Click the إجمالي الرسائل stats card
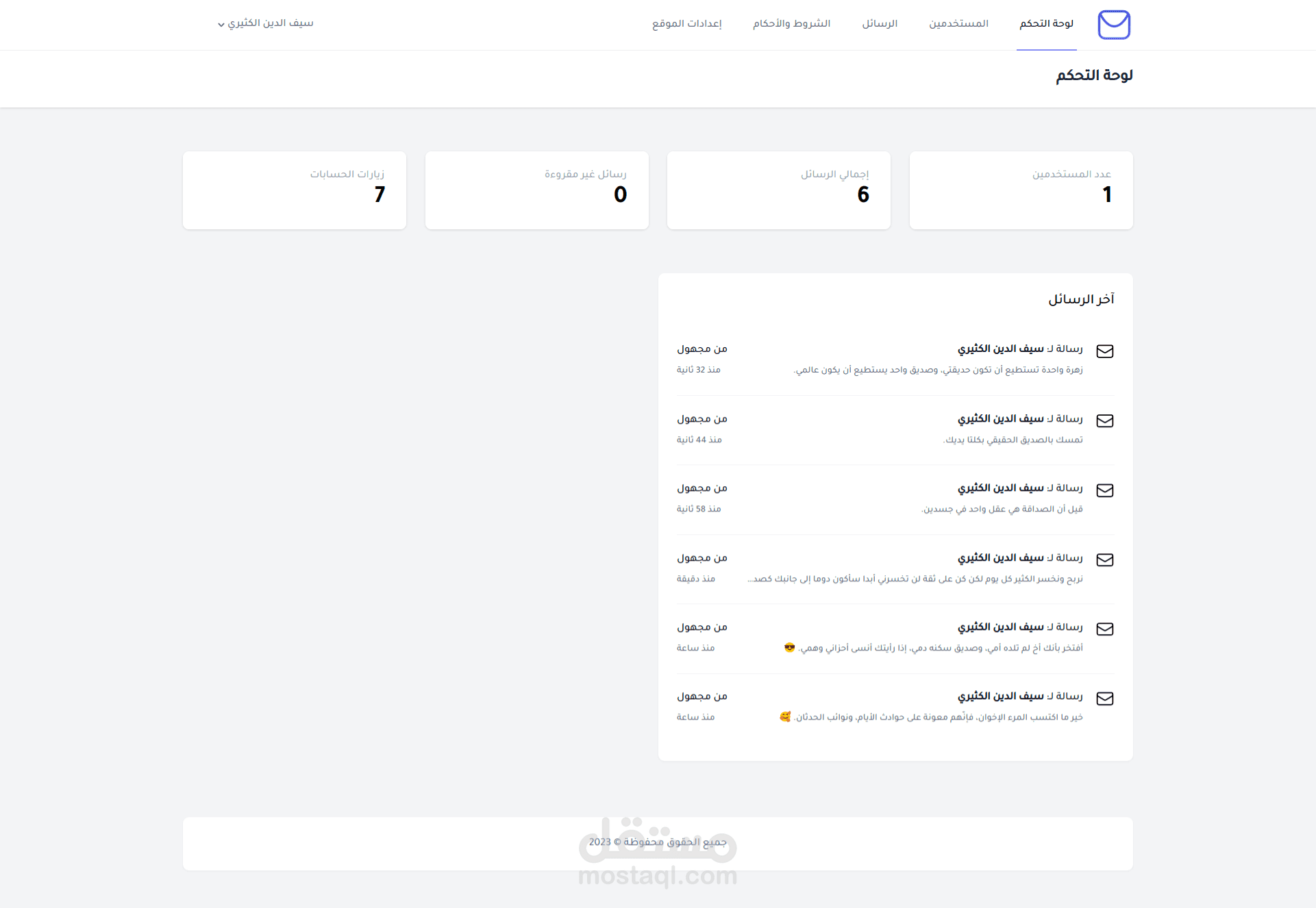The height and width of the screenshot is (908, 1316). [778, 190]
